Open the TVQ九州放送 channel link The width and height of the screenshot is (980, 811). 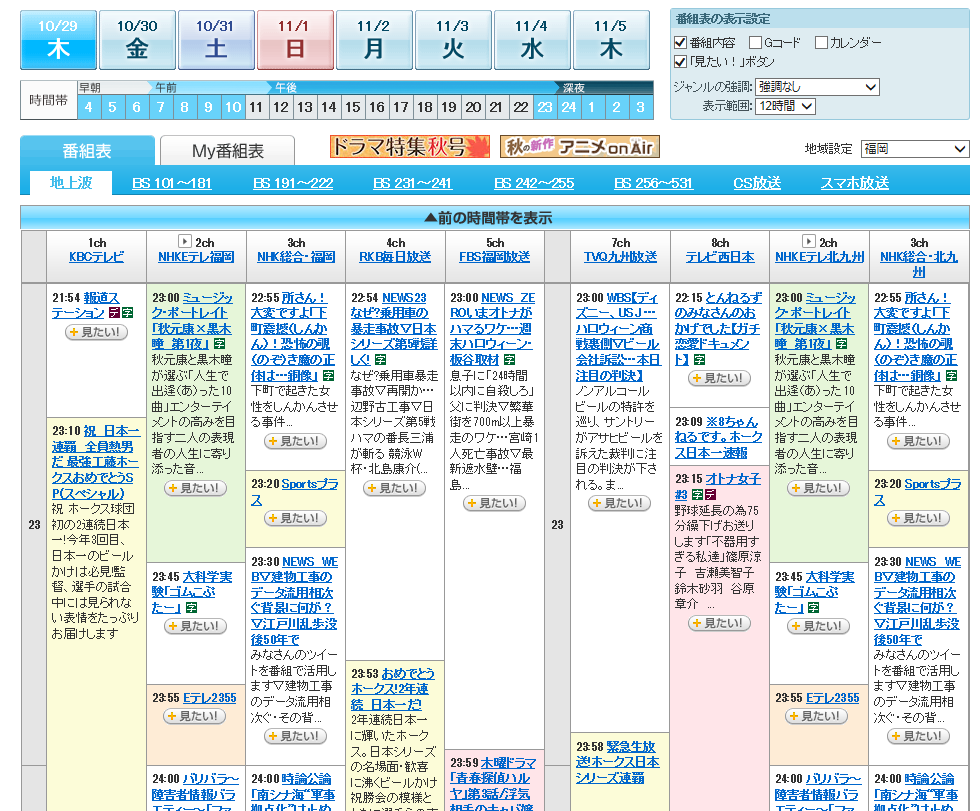621,257
